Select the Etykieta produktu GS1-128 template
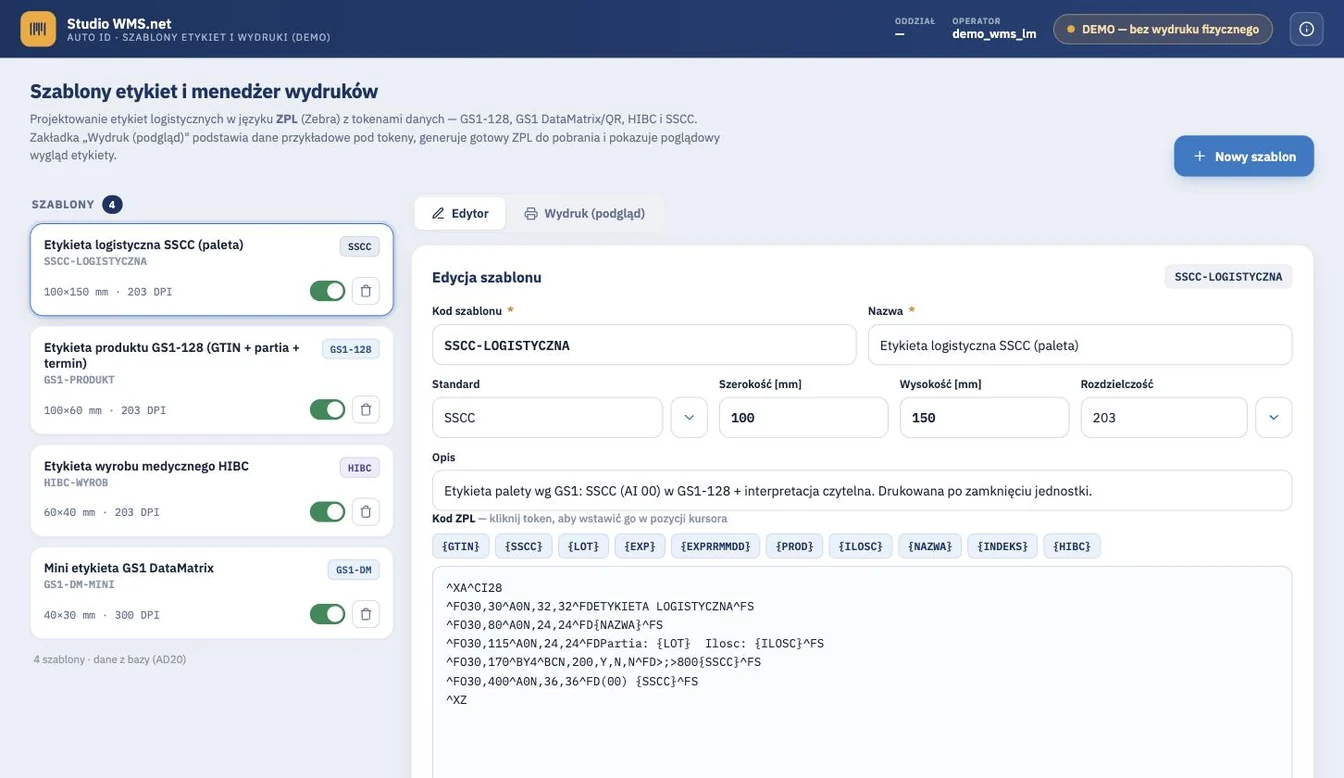 click(x=212, y=380)
